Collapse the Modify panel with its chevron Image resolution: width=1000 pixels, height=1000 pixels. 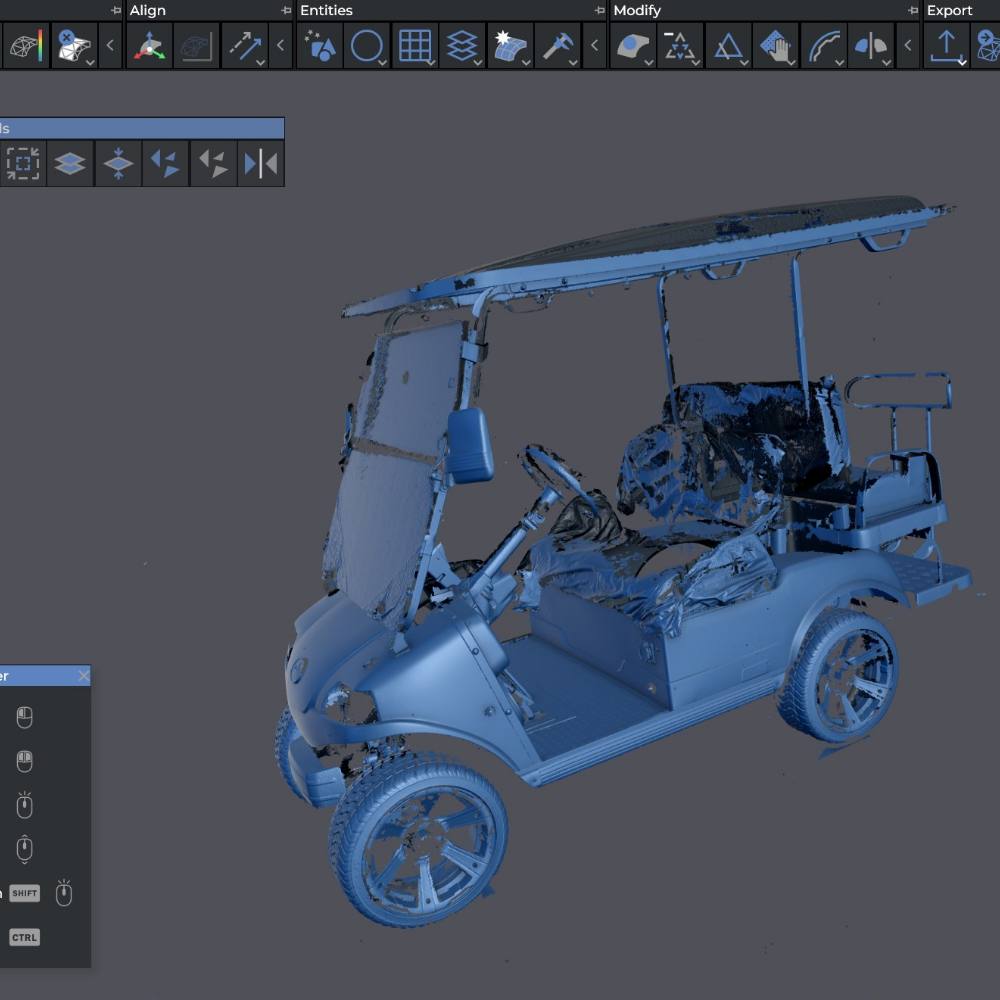coord(908,45)
